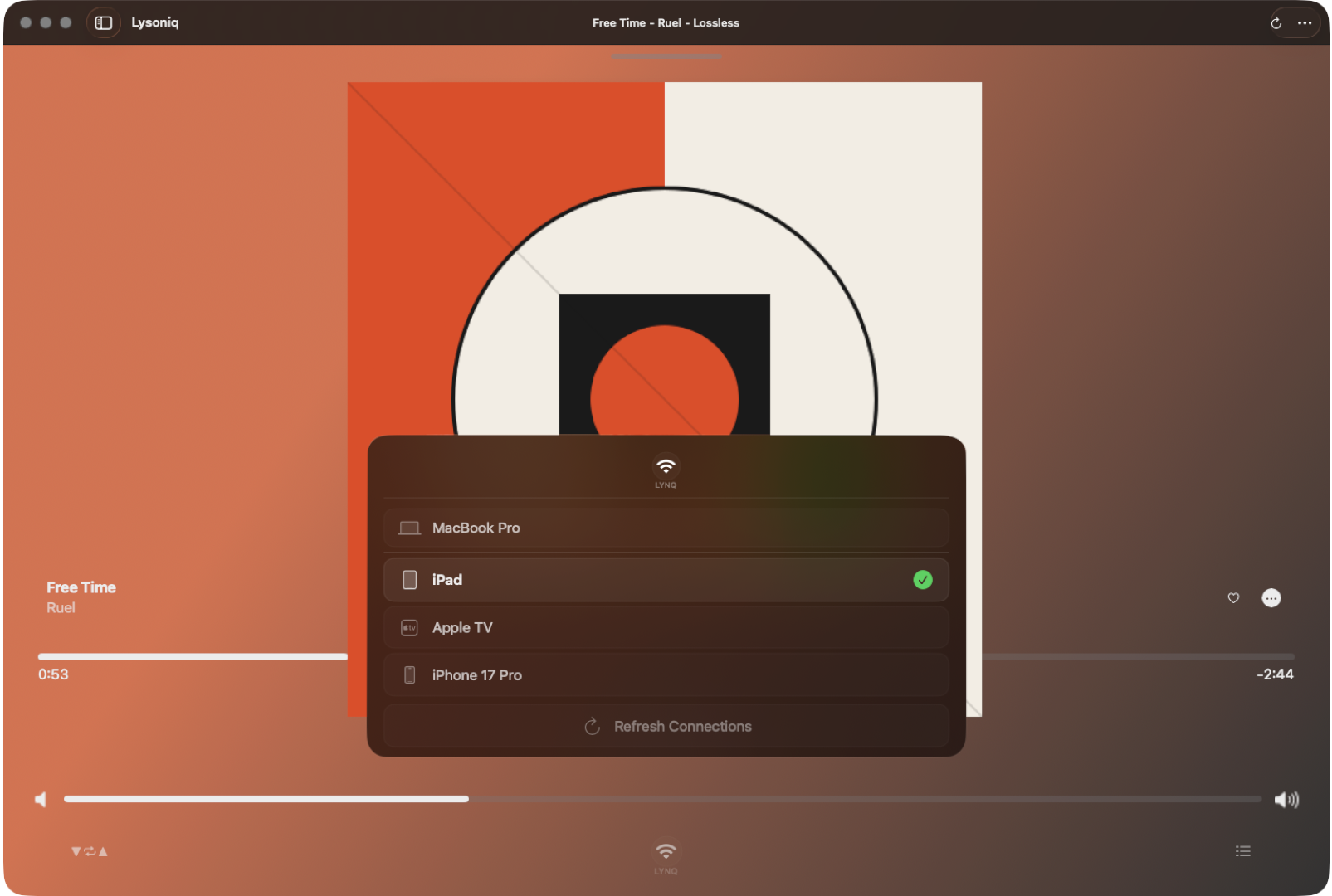Enable streaming to Apple TV
This screenshot has width=1332, height=896.
click(666, 628)
